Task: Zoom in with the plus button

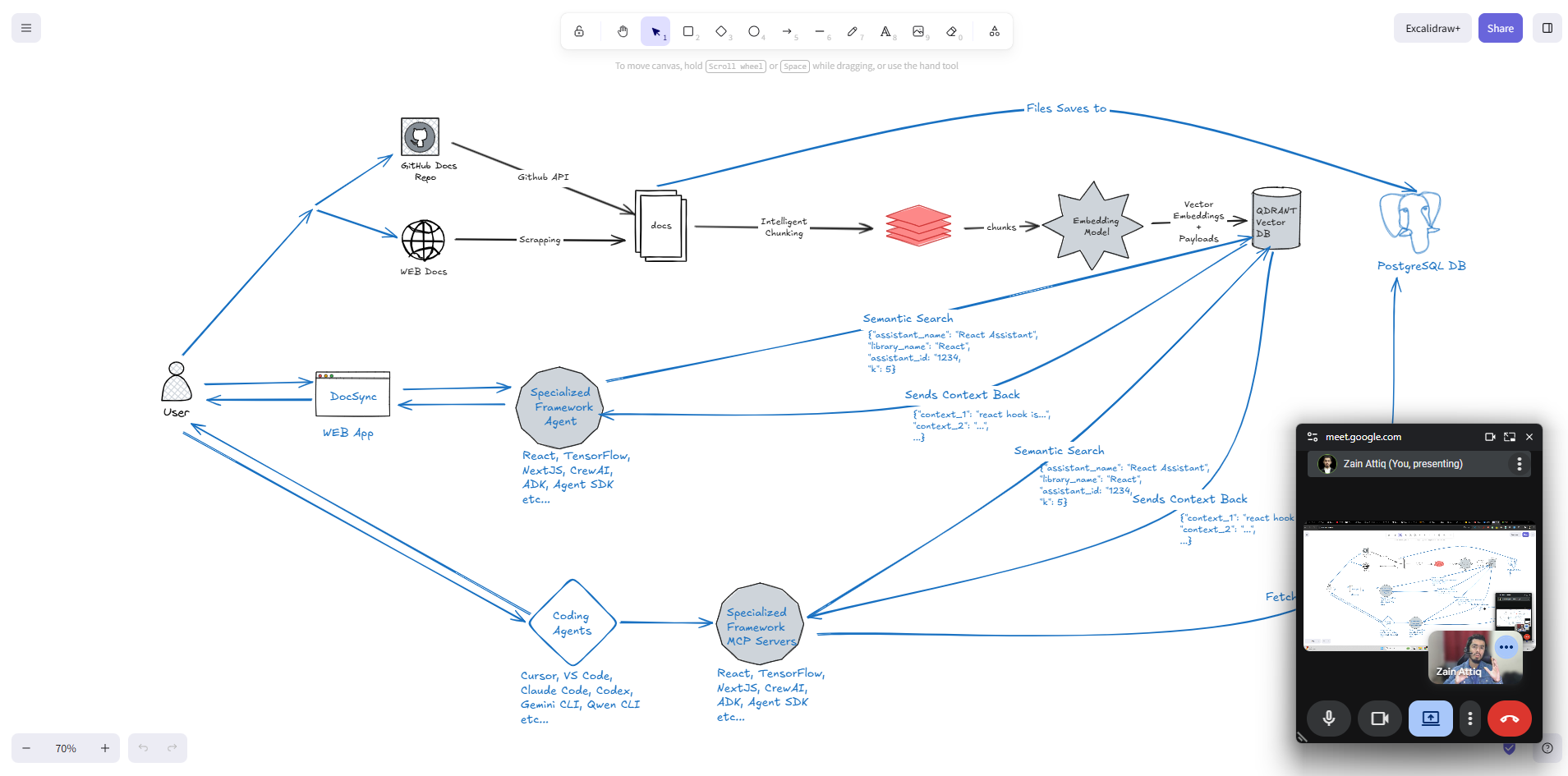Action: (x=105, y=748)
